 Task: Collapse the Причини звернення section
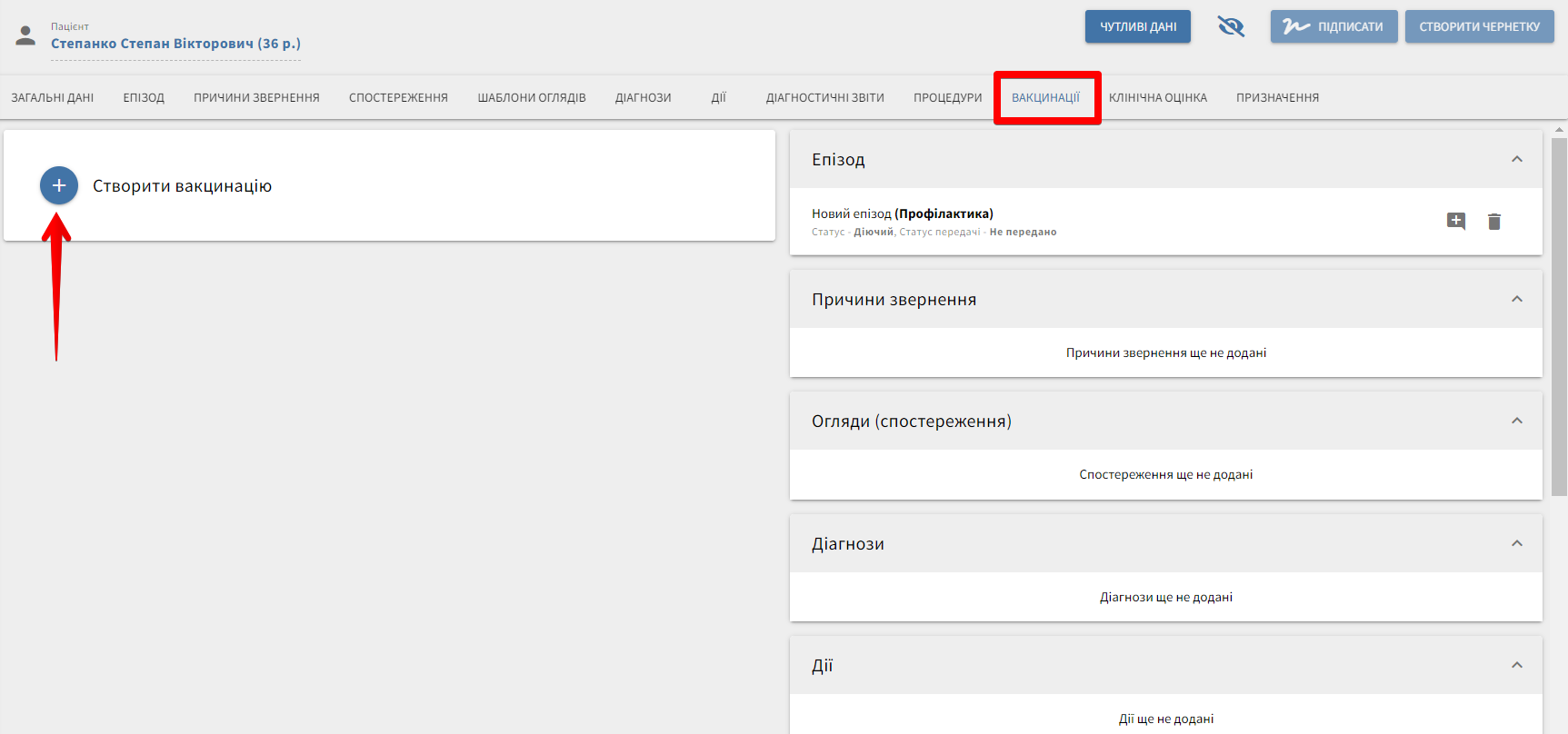pyautogui.click(x=1516, y=299)
